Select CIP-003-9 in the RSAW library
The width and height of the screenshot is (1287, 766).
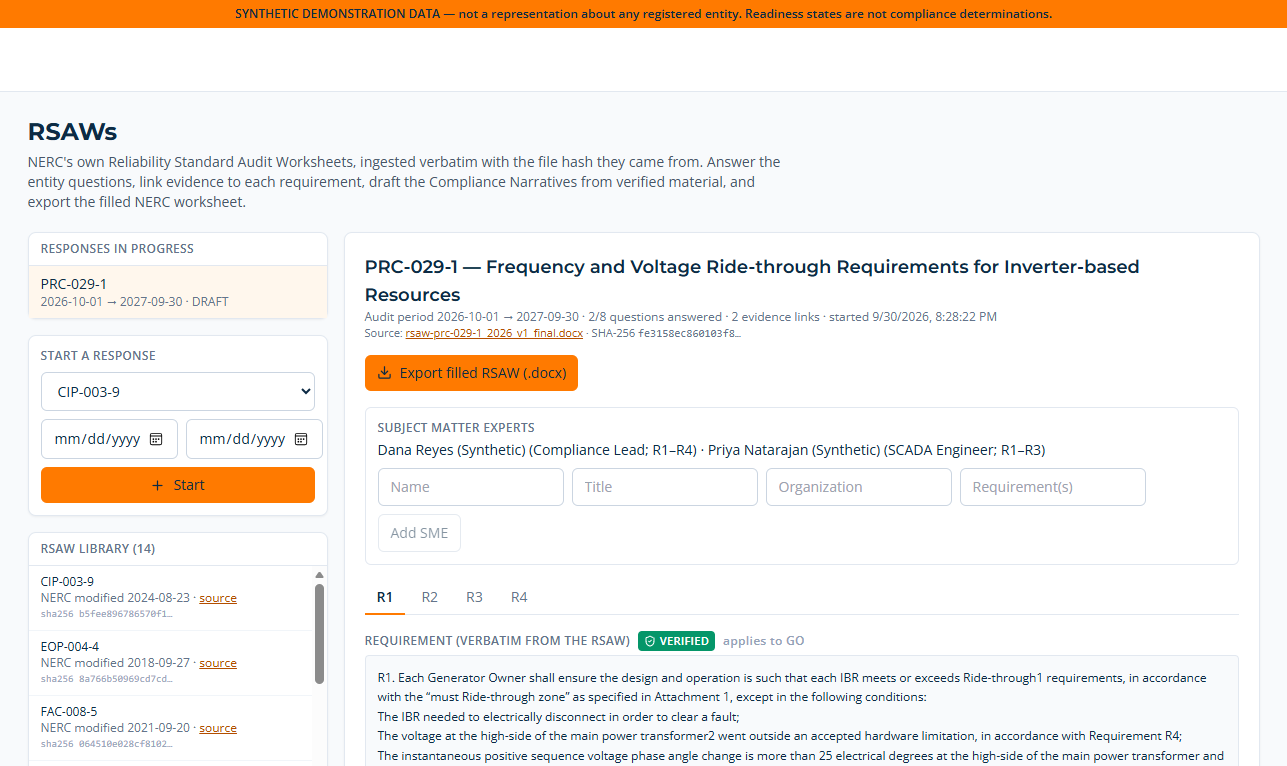170,598
